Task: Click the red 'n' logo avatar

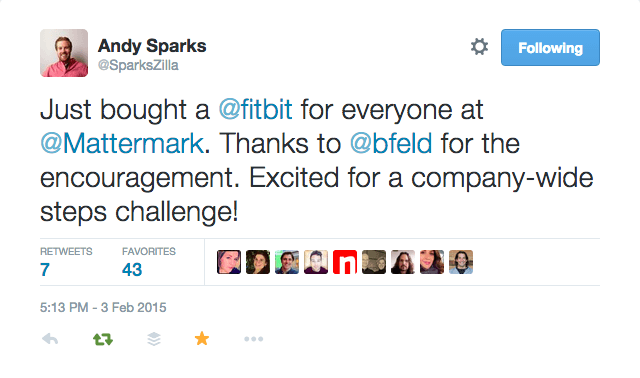Action: coord(345,262)
